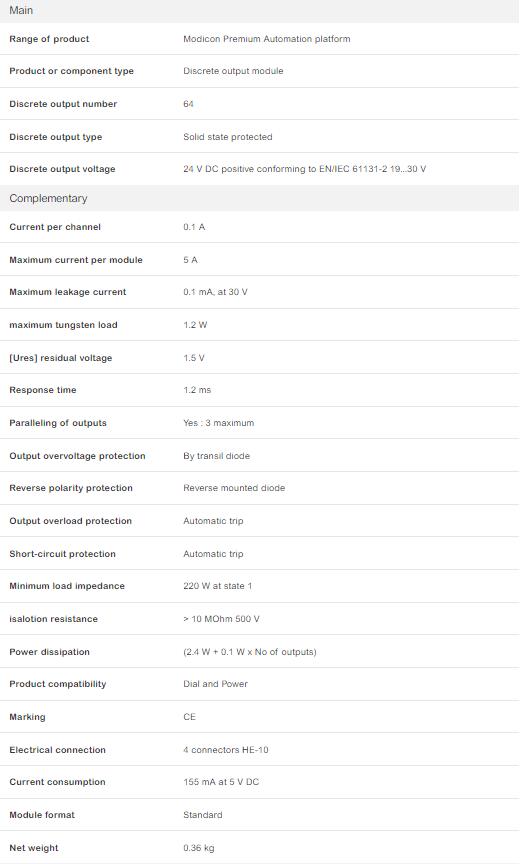Click Short-circuit protection label
Screen dimensions: 522x864
coord(62,554)
